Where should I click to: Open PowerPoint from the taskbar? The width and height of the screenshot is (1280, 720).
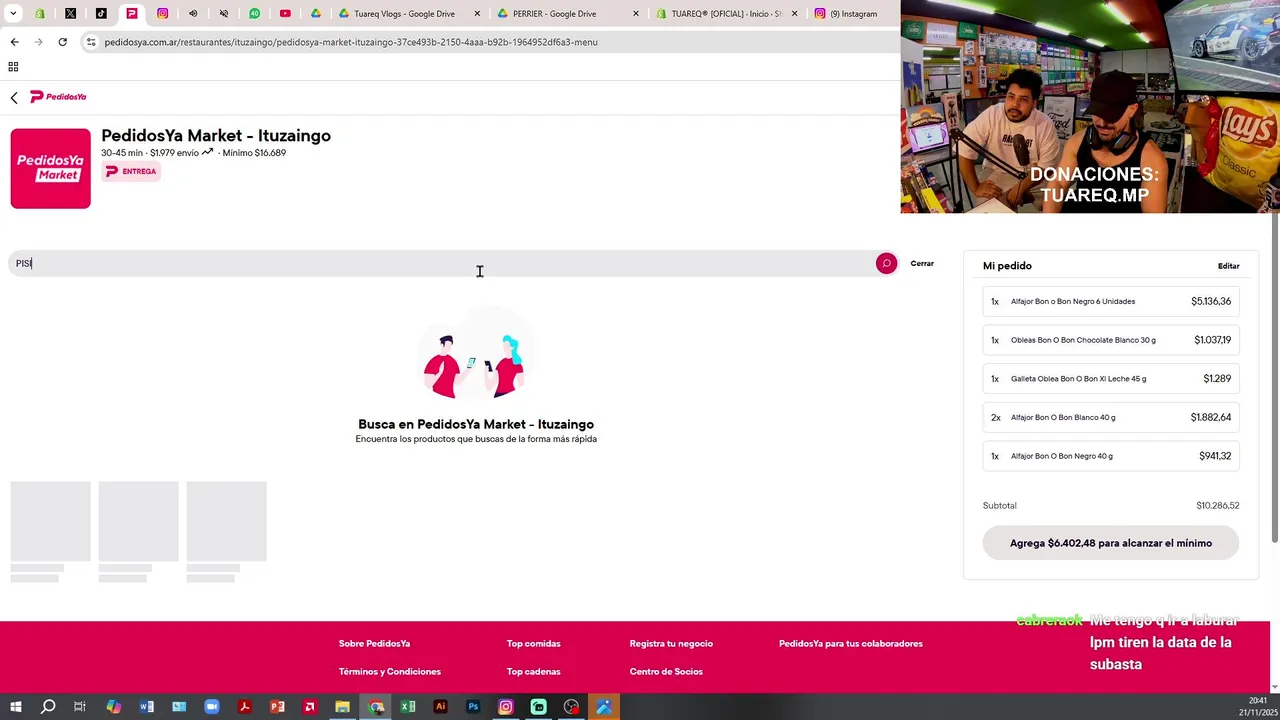(277, 707)
